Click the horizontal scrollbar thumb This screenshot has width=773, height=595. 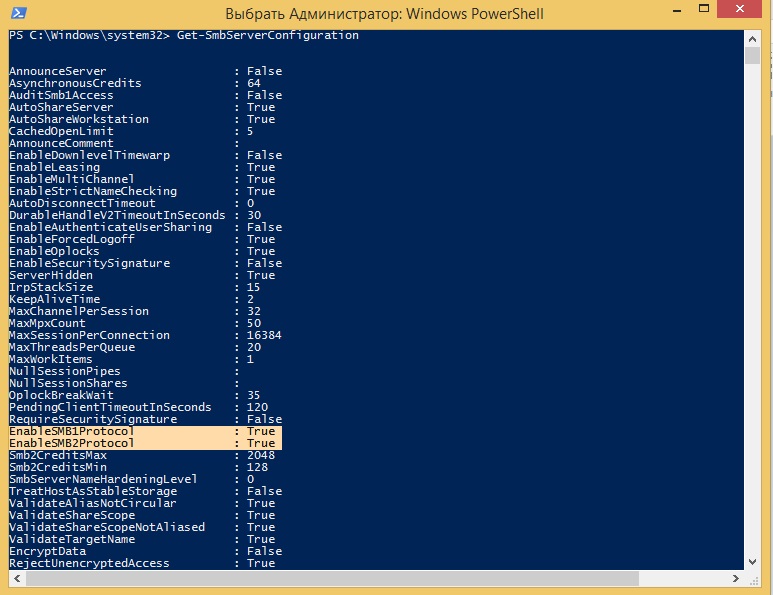[x=332, y=578]
